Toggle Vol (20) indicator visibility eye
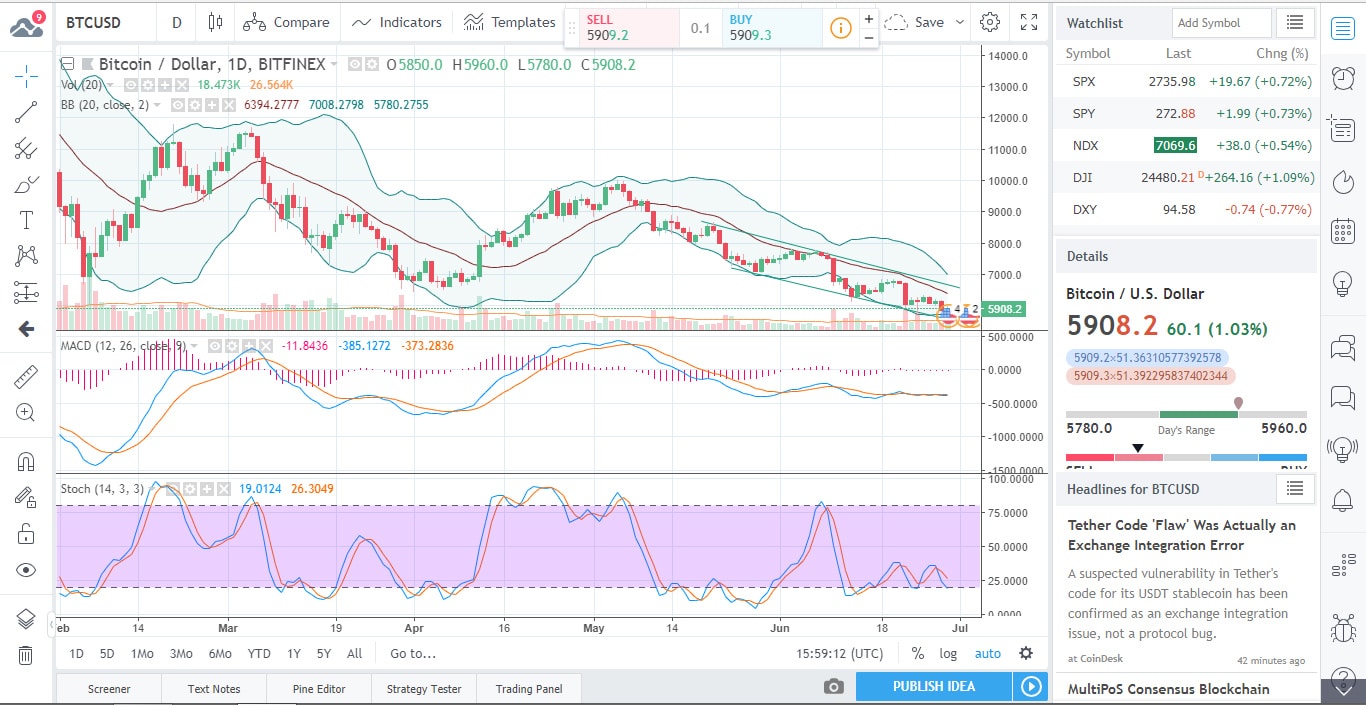The image size is (1366, 705). [x=131, y=85]
